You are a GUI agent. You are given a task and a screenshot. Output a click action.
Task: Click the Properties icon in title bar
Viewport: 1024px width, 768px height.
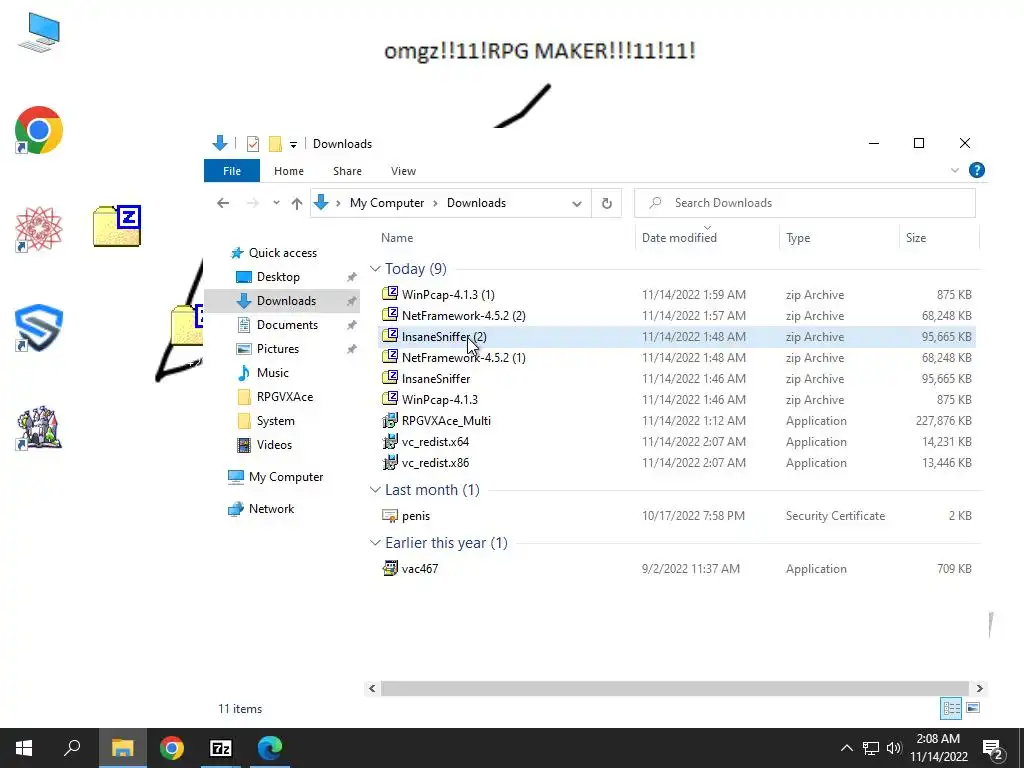pyautogui.click(x=253, y=144)
